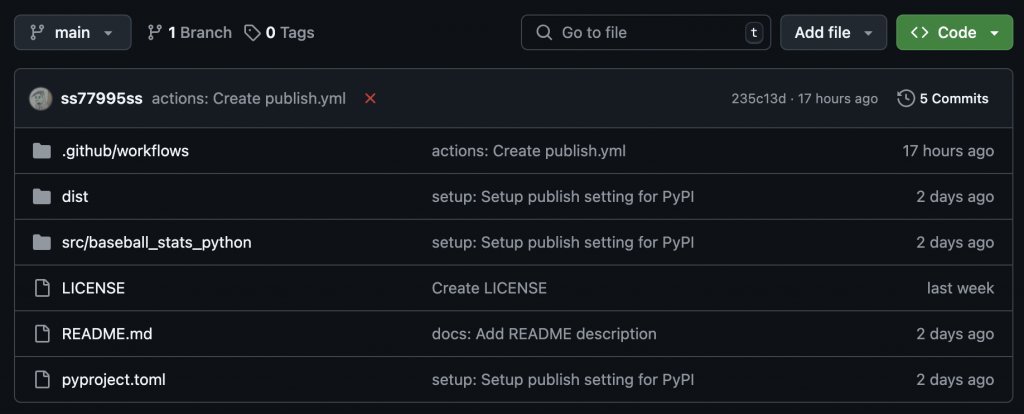Click the dist folder icon

41,197
